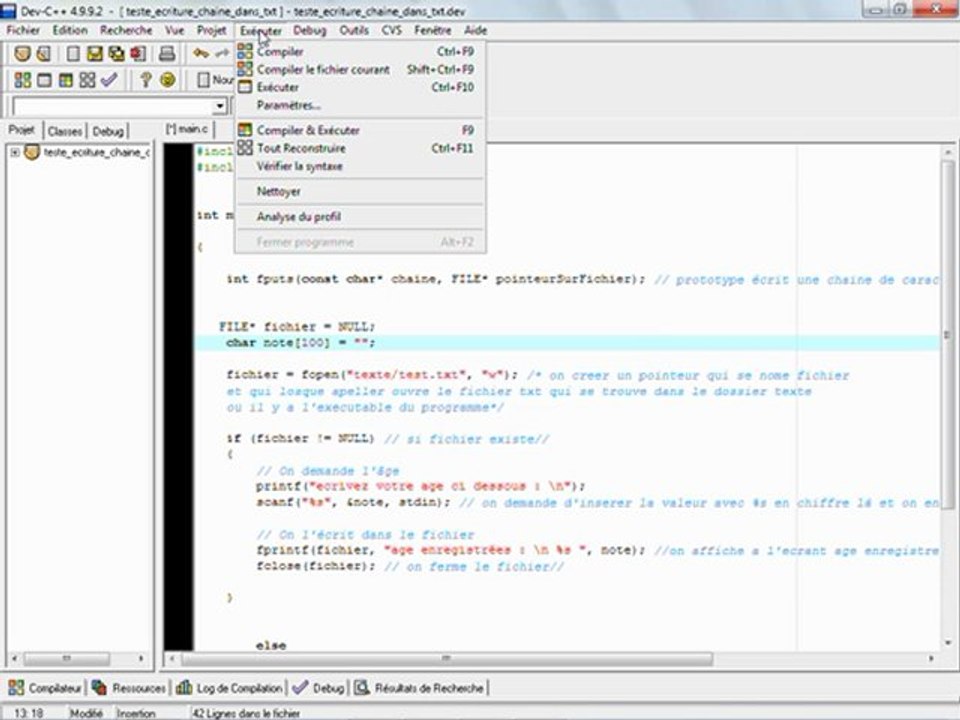Click the tan shield project toolbar icon
Image resolution: width=960 pixels, height=720 pixels.
pos(22,54)
